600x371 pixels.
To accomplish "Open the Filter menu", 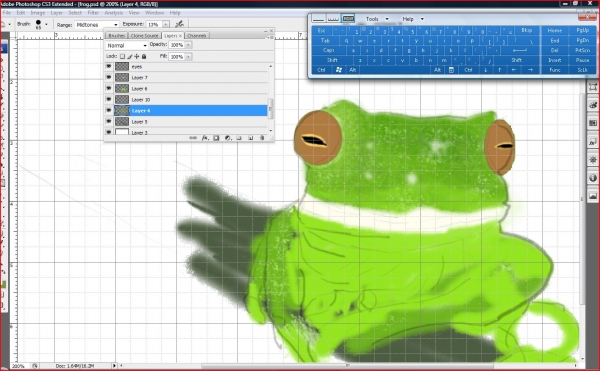I will pyautogui.click(x=93, y=13).
